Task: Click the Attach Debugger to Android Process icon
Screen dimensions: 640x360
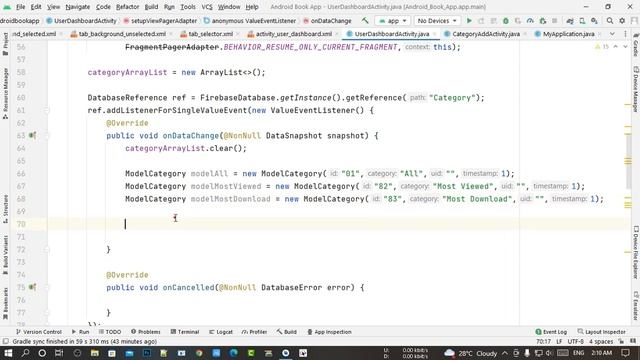Action: 542,20
